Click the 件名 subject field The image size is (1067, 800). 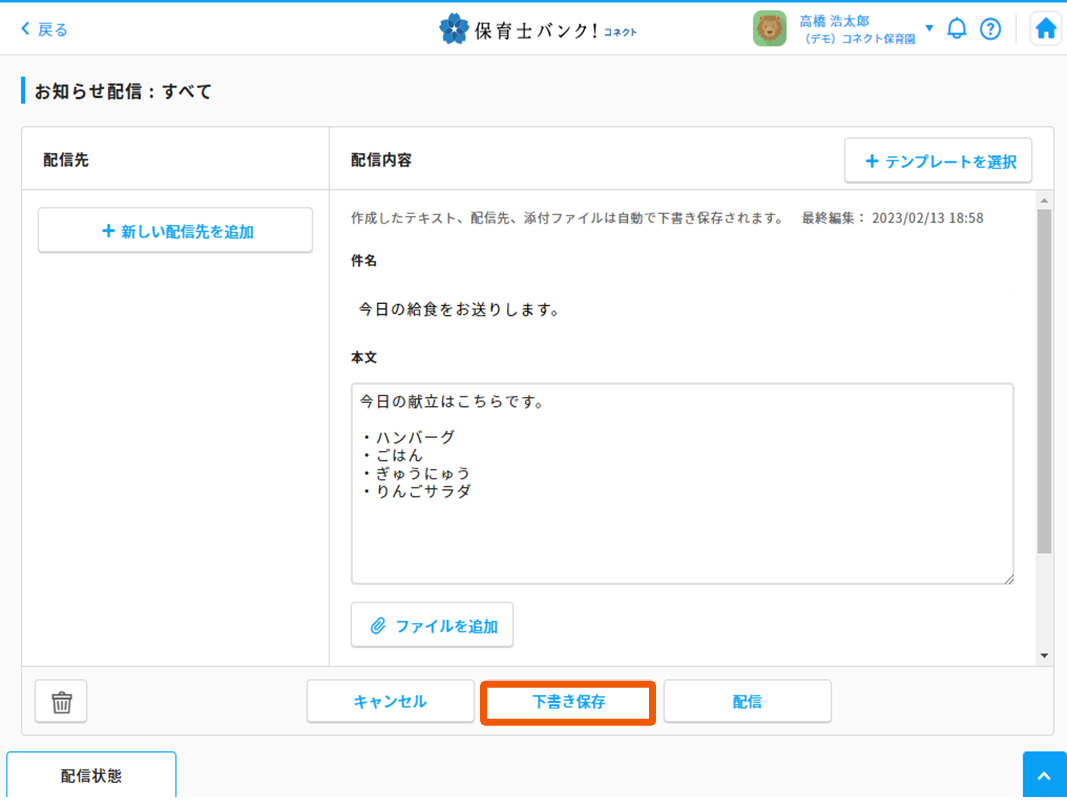[x=680, y=310]
